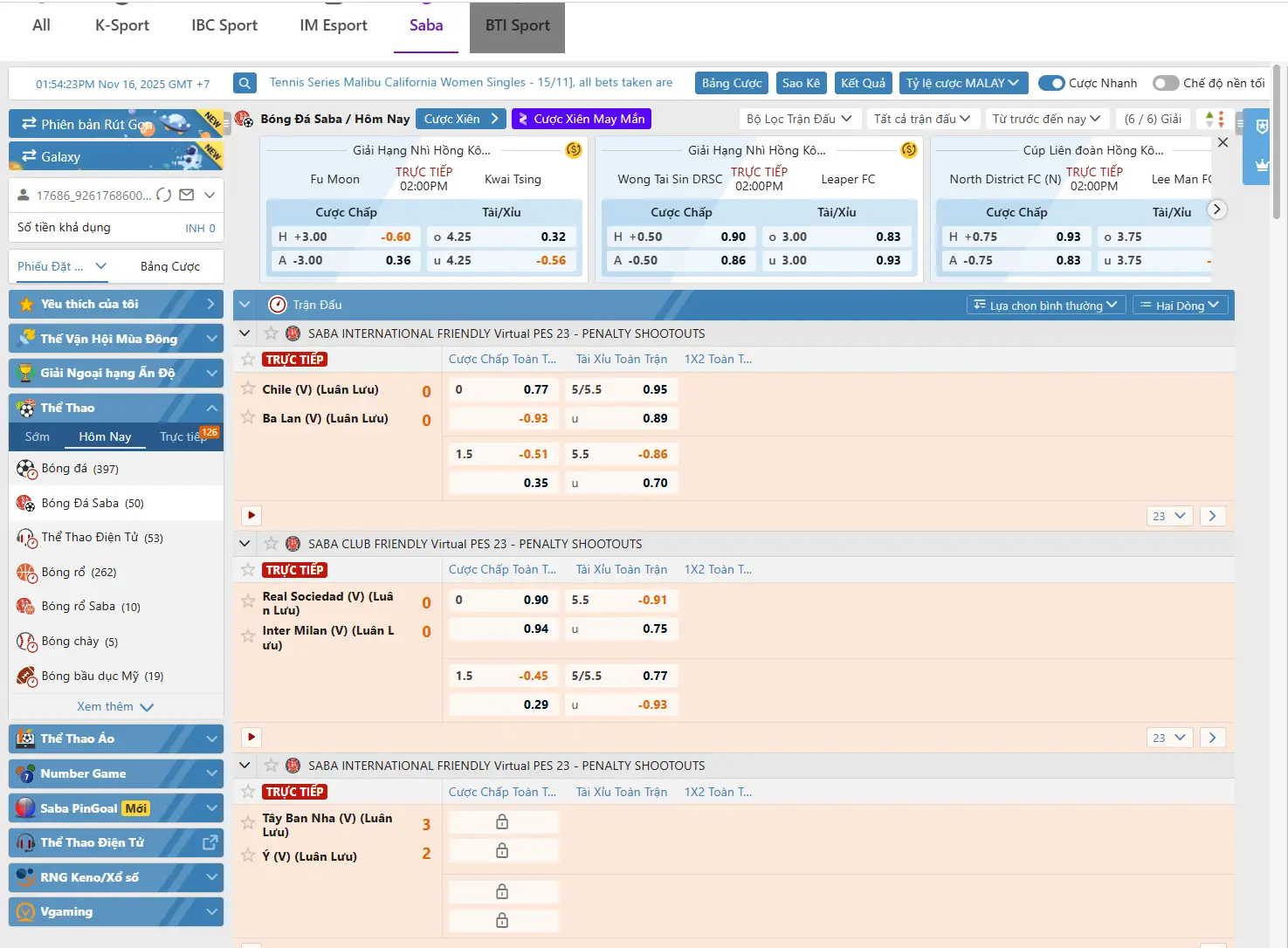Open Tỷ lệ cược MALAY odds dropdown

click(x=961, y=83)
